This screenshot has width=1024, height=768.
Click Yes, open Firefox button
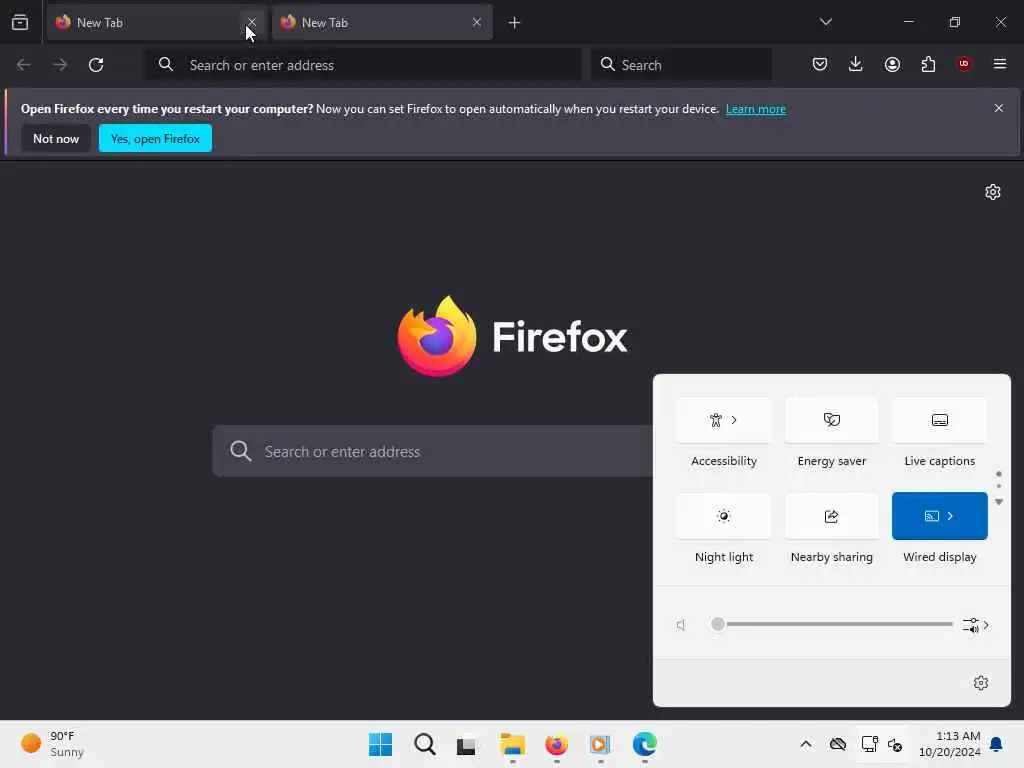[155, 138]
